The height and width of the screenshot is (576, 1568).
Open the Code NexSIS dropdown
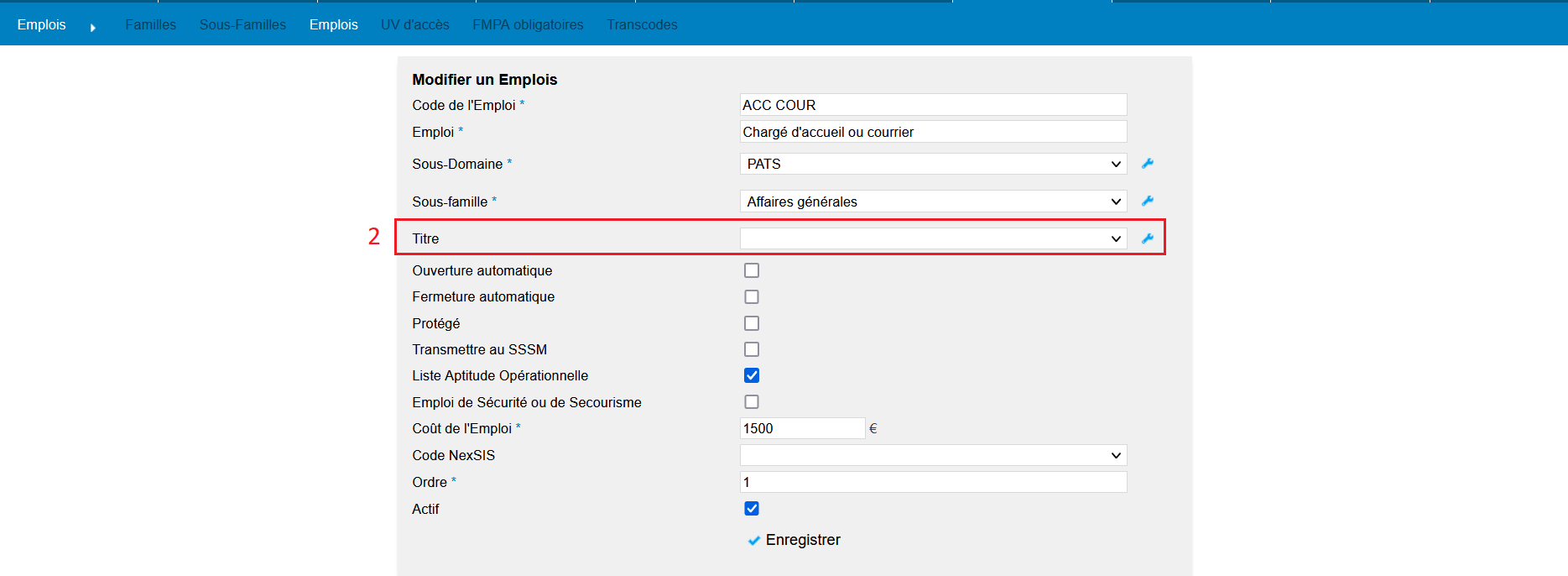coord(932,455)
